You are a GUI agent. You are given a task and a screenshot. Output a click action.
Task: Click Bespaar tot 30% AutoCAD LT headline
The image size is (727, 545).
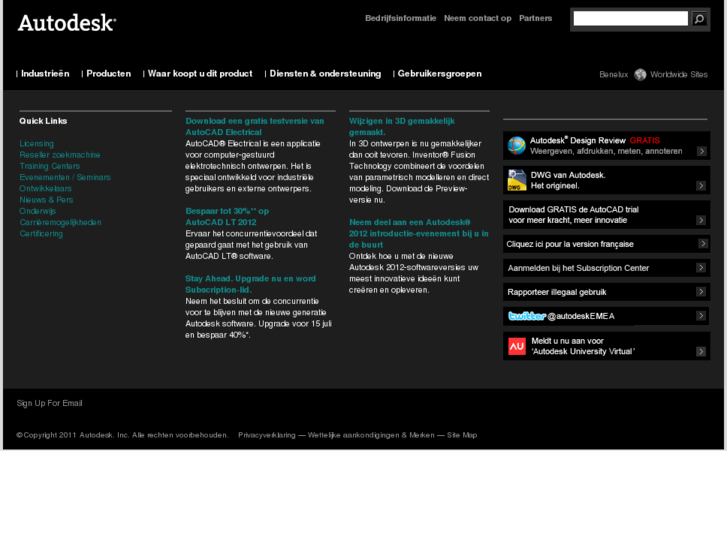[x=227, y=217]
